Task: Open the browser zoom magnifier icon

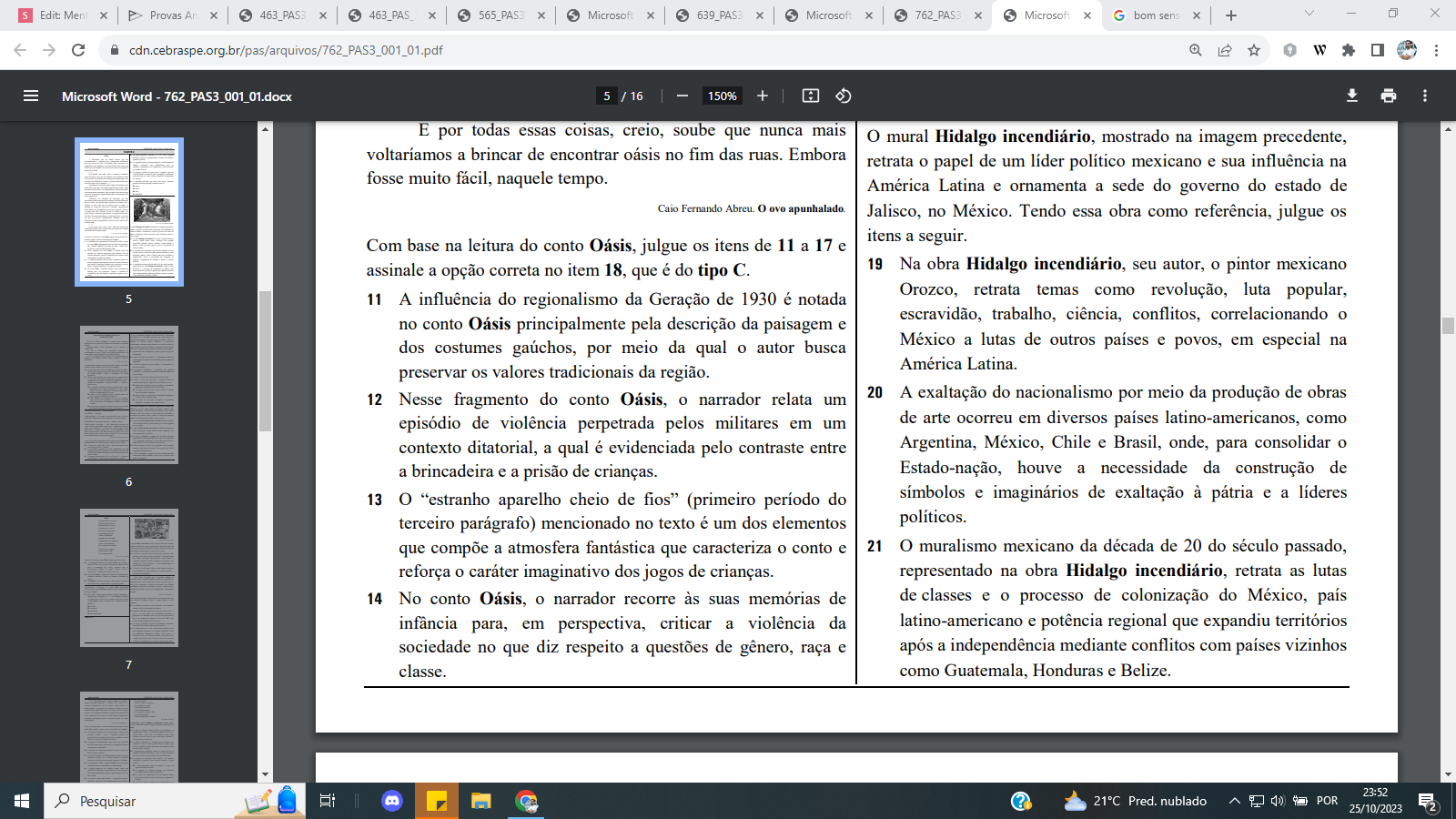Action: (1196, 50)
